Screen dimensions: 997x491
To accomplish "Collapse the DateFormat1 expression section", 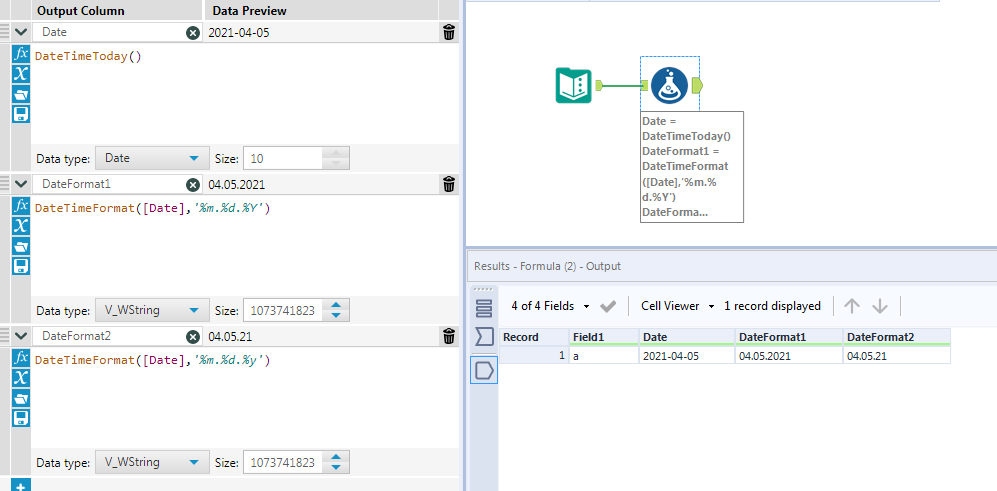I will (21, 184).
